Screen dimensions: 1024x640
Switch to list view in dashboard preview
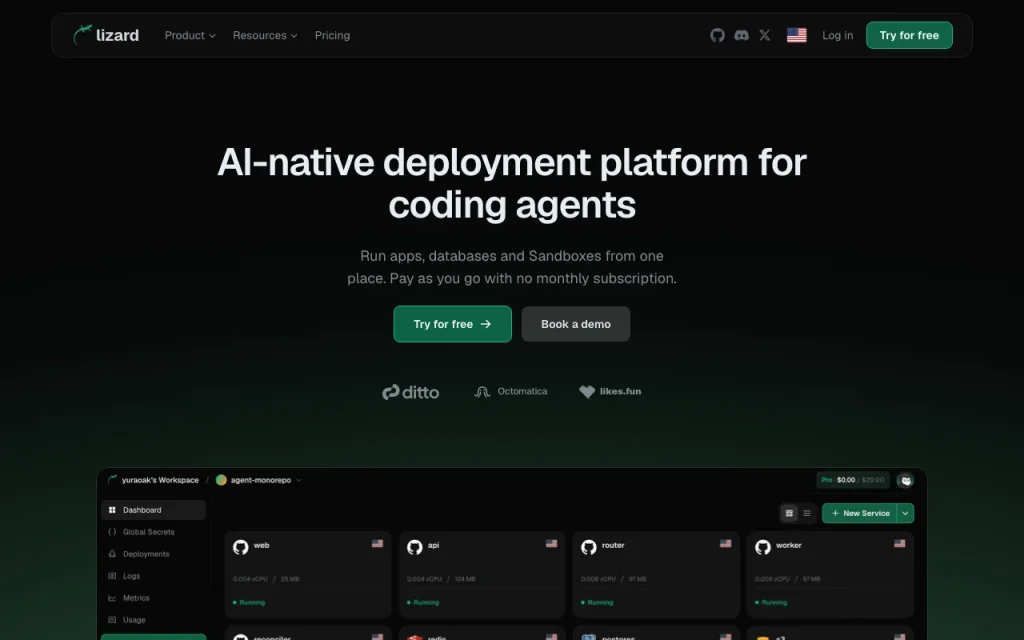pyautogui.click(x=807, y=513)
